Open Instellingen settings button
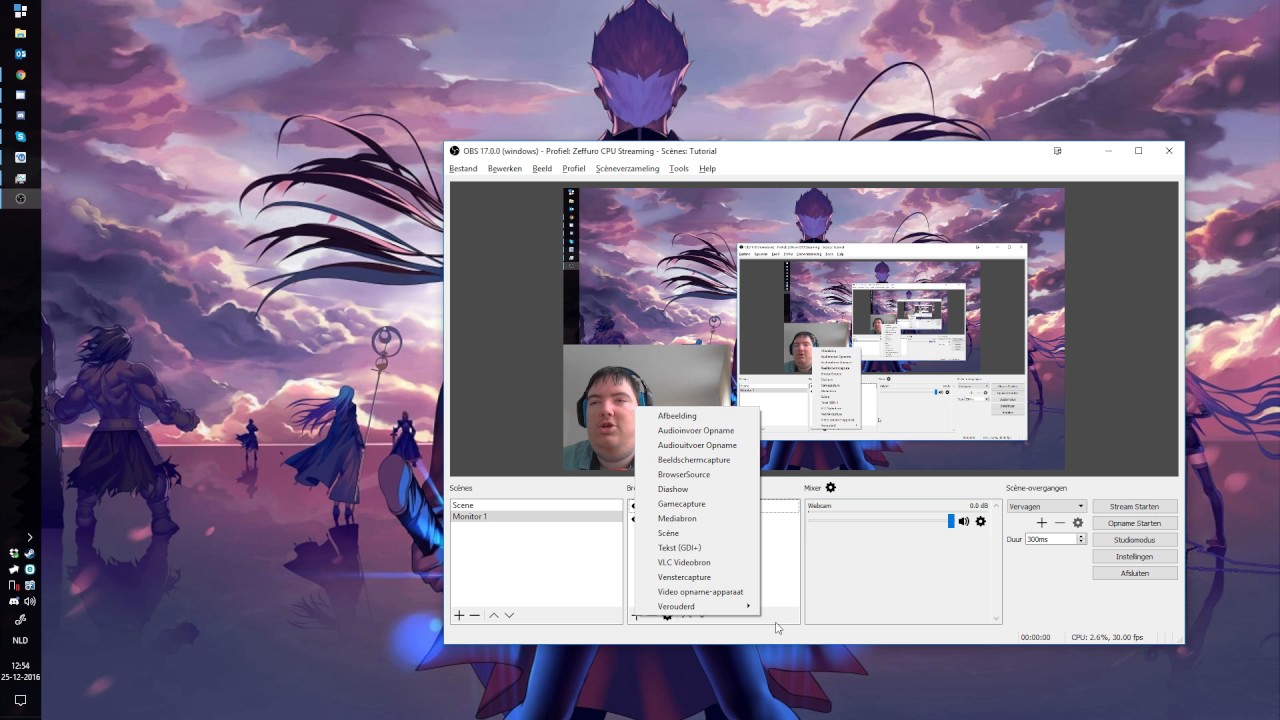This screenshot has height=720, width=1280. pyautogui.click(x=1135, y=557)
